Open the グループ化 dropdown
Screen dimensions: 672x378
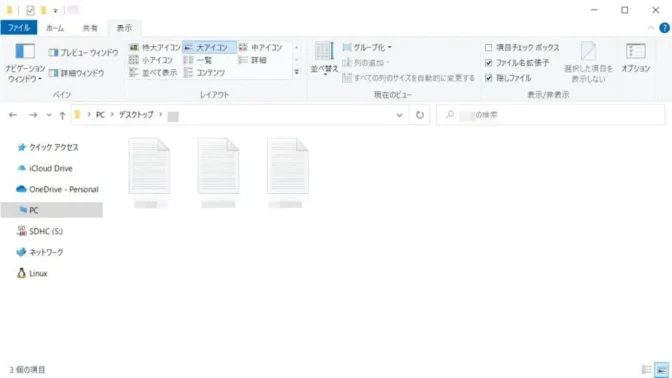pyautogui.click(x=367, y=48)
